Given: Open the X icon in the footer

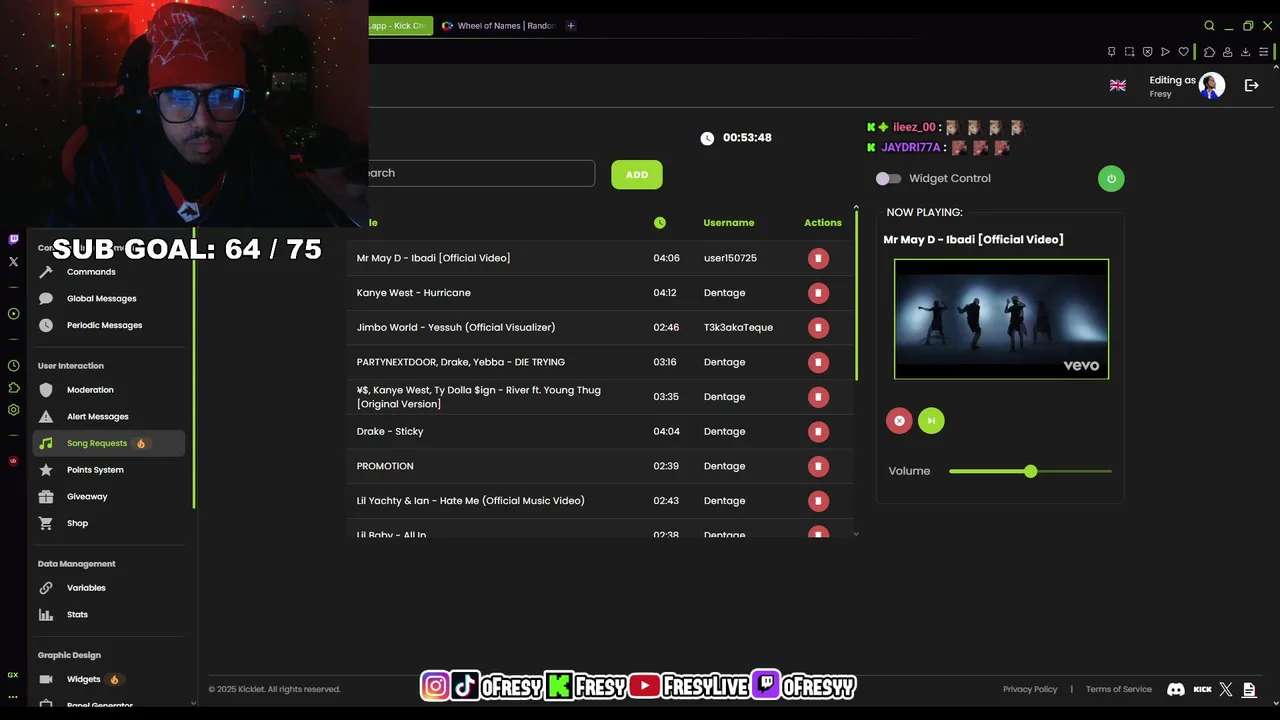Looking at the screenshot, I should pyautogui.click(x=1226, y=689).
